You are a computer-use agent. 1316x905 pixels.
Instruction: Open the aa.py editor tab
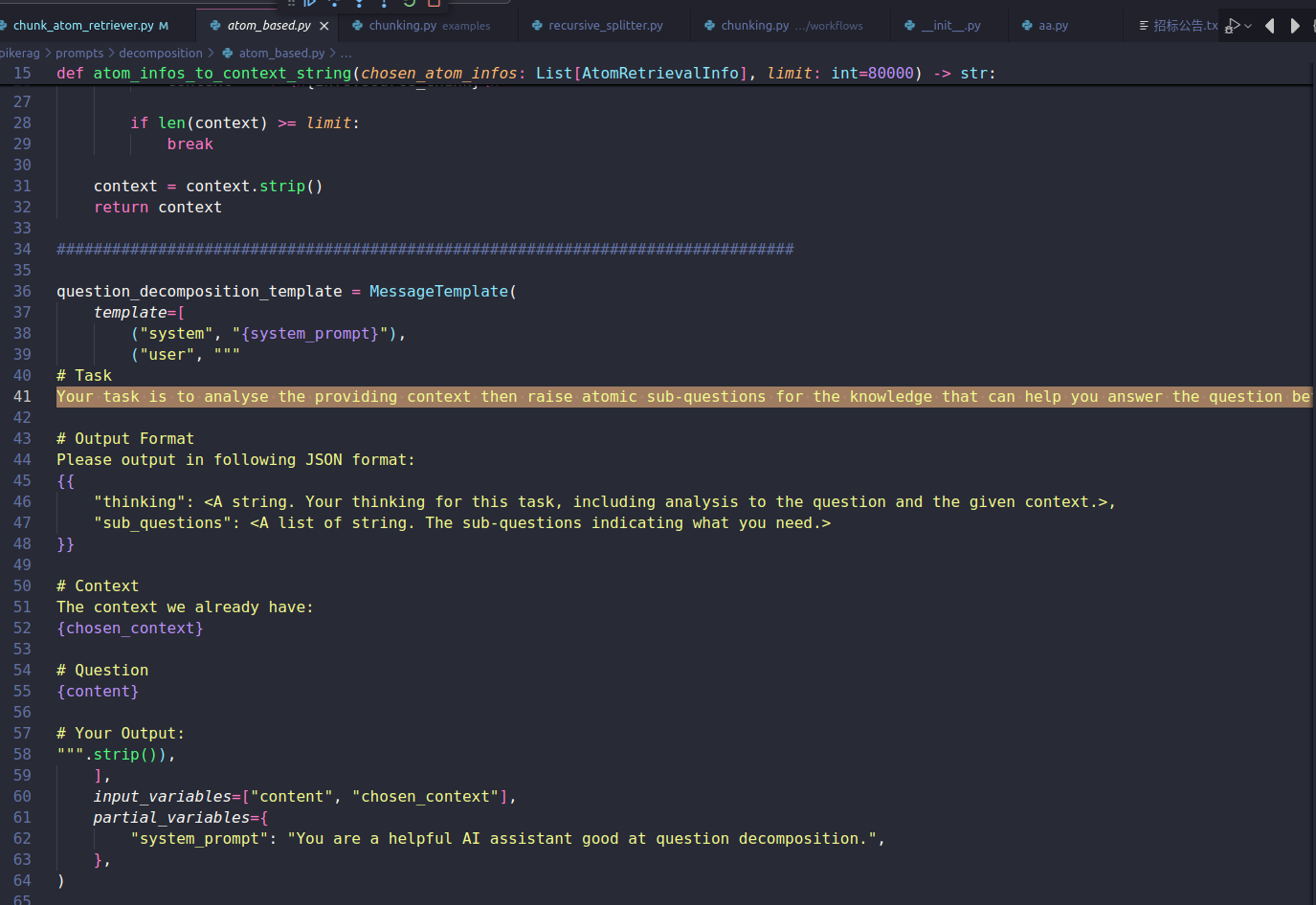(1053, 26)
